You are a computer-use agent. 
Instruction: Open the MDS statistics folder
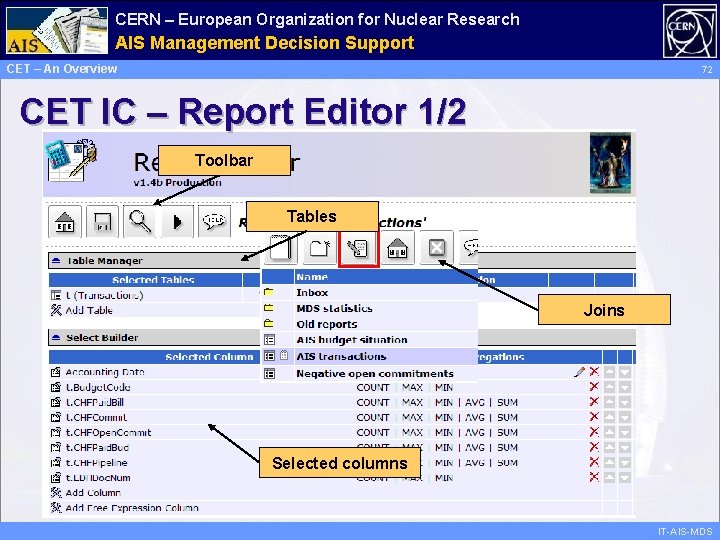(x=334, y=308)
